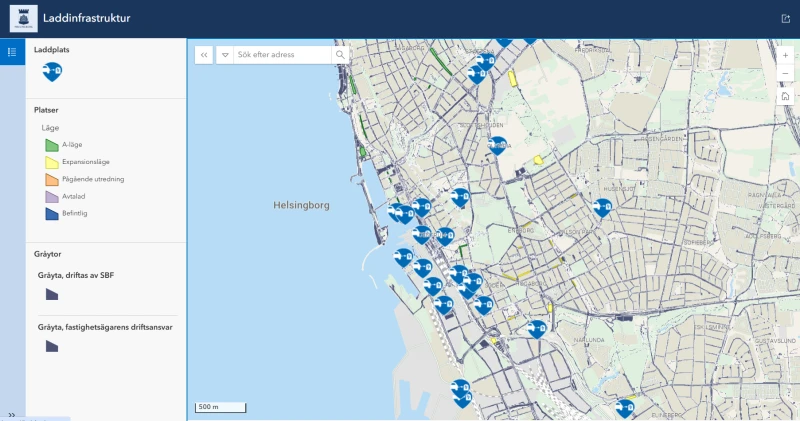Select charging marker near Husensjö
The height and width of the screenshot is (421, 800).
[x=602, y=207]
